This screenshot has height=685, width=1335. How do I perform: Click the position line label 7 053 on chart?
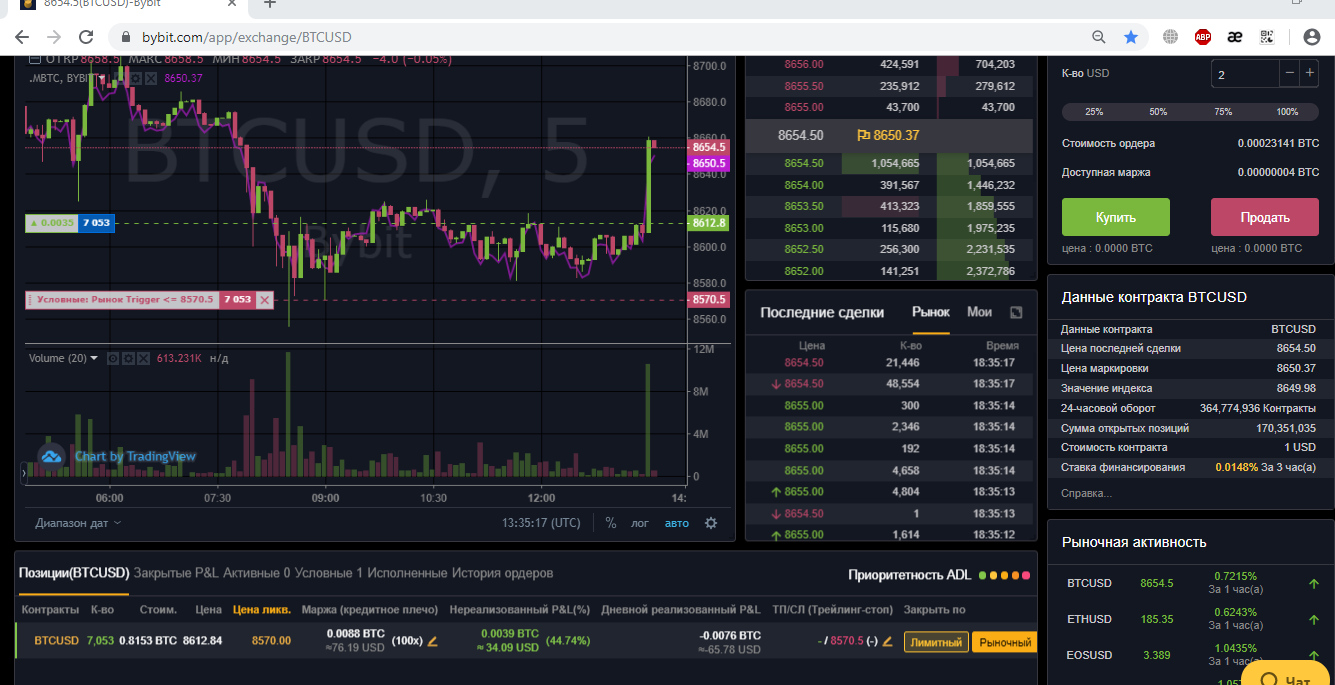tap(97, 223)
